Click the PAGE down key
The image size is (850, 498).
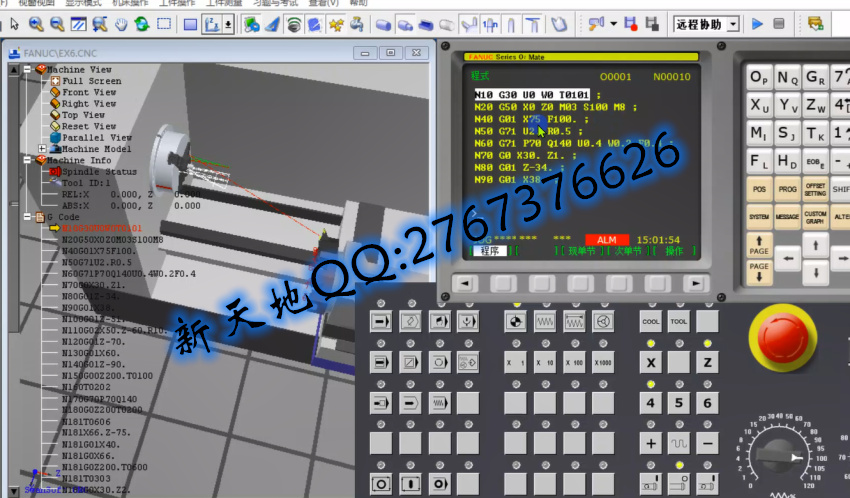coord(759,272)
